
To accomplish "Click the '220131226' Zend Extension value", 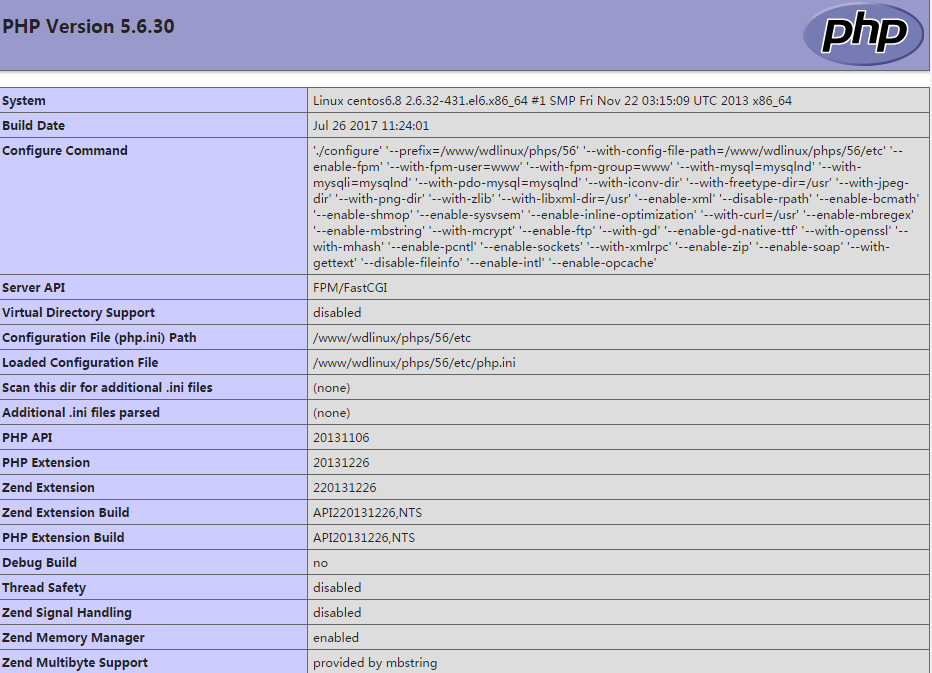I will pos(345,488).
